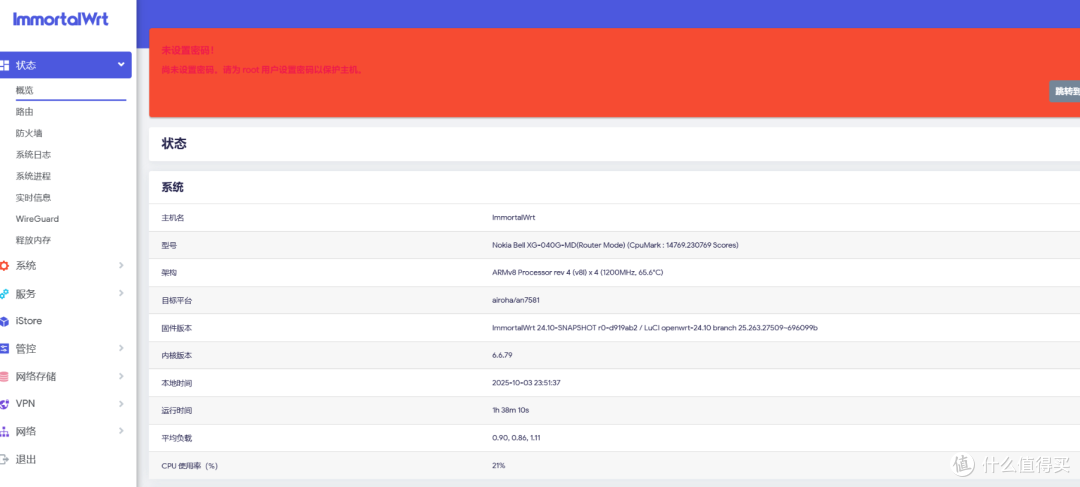The height and width of the screenshot is (487, 1080).
Task: Click the ImmortalWrt 24.10-SNAPSHOT firmware version text
Action: tap(654, 328)
